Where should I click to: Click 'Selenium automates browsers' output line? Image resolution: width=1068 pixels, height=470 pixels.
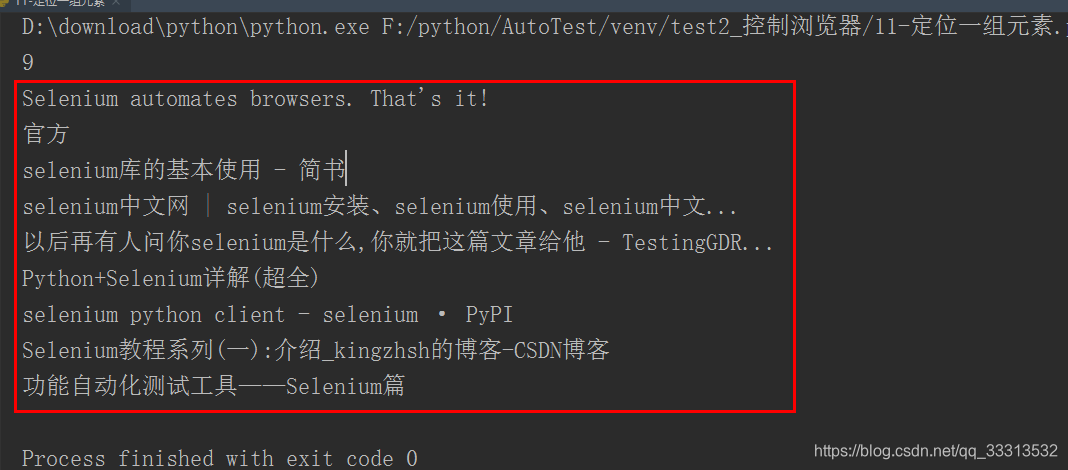pos(255,99)
